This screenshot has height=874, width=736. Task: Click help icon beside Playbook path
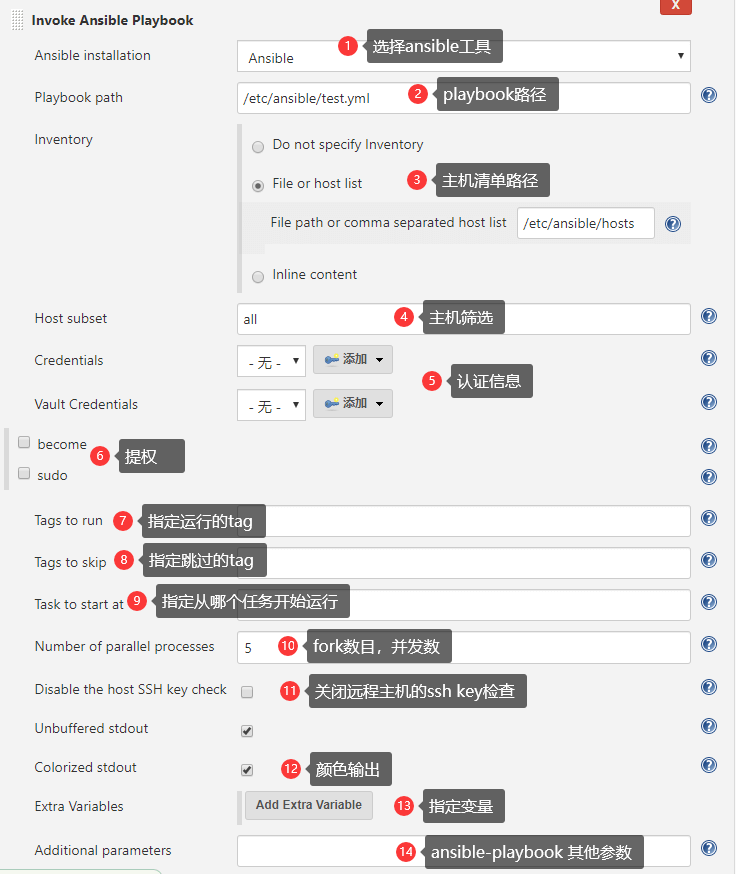tap(709, 96)
